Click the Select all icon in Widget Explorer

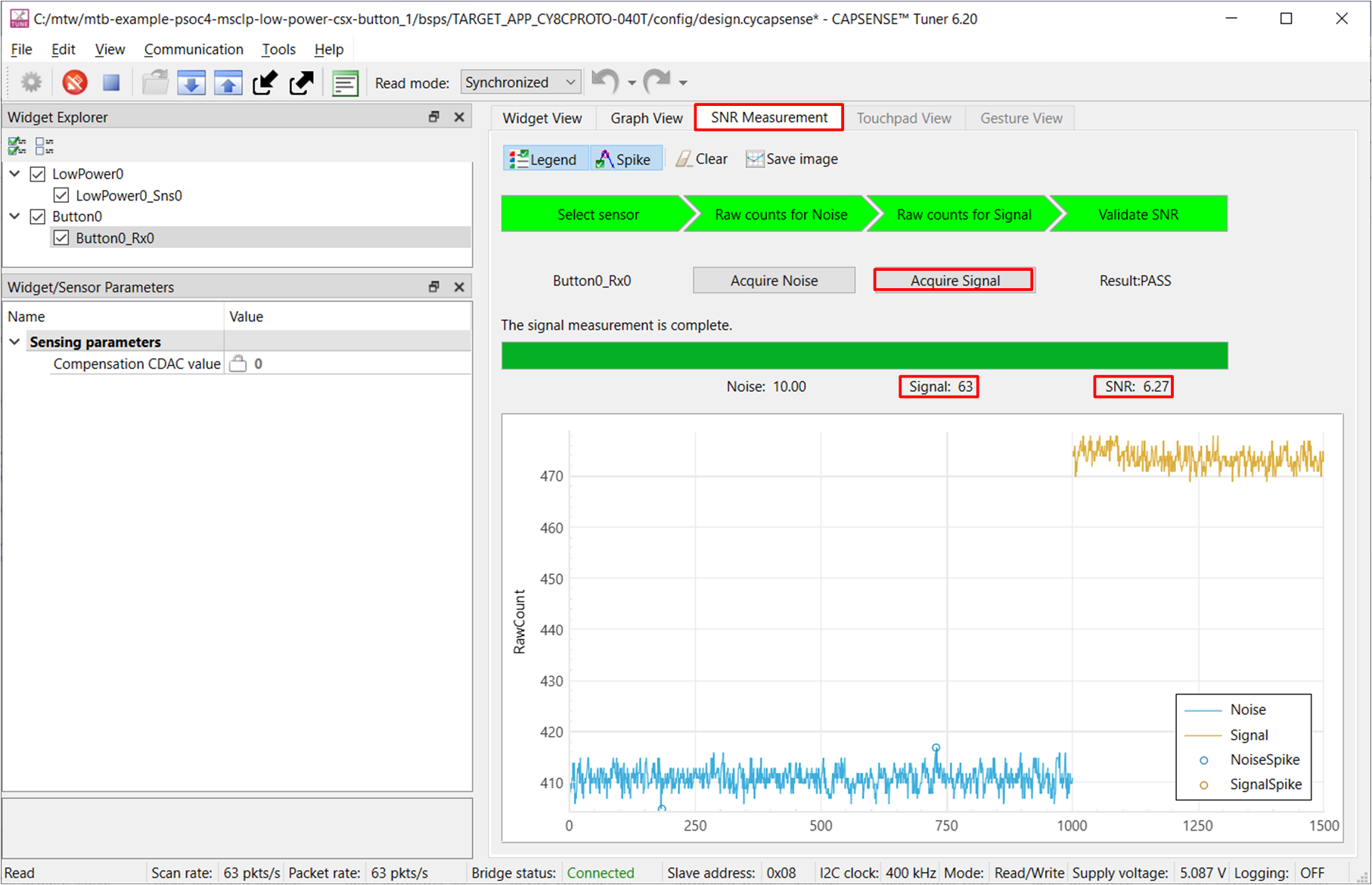pos(17,146)
